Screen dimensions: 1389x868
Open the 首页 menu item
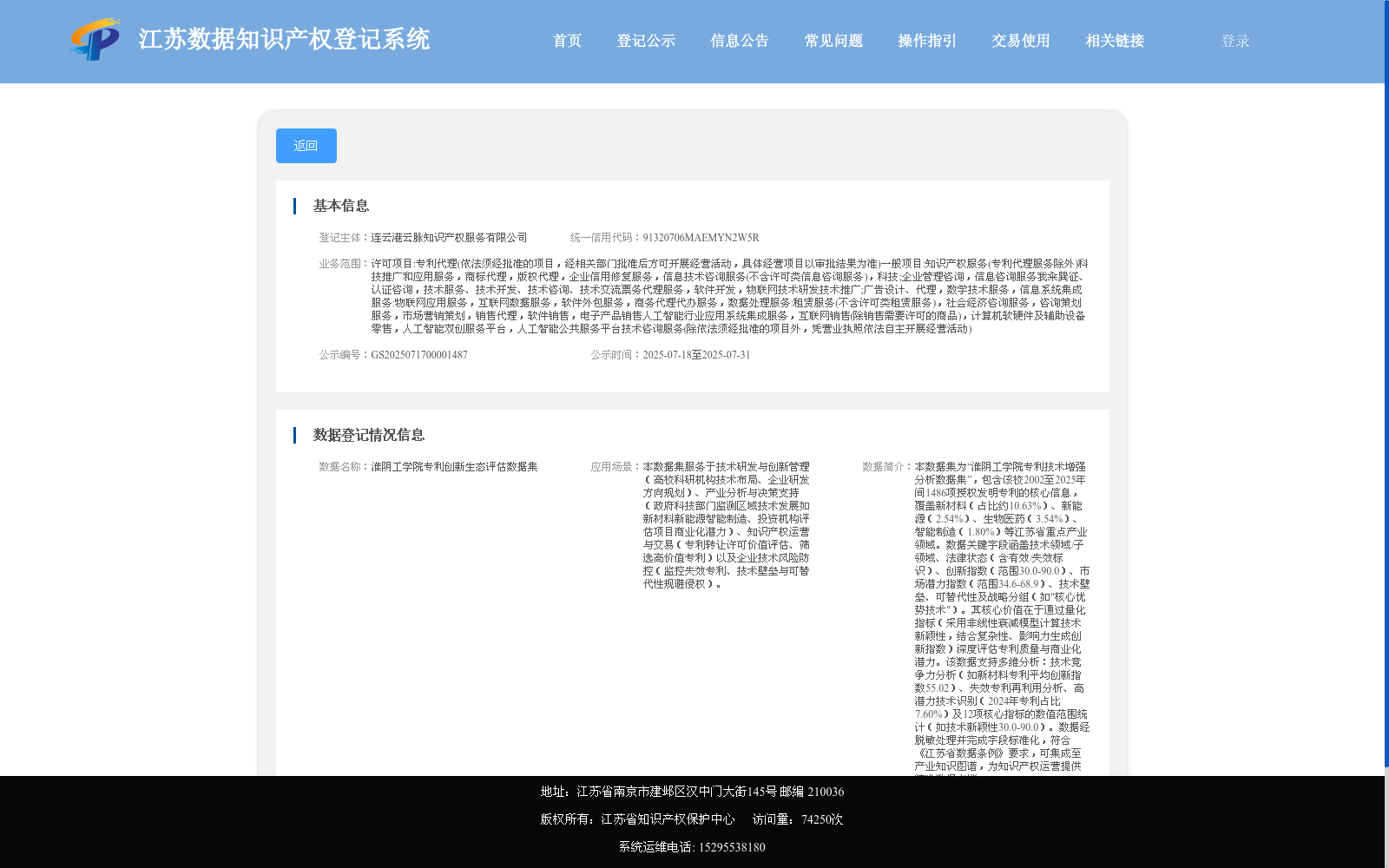tap(567, 41)
